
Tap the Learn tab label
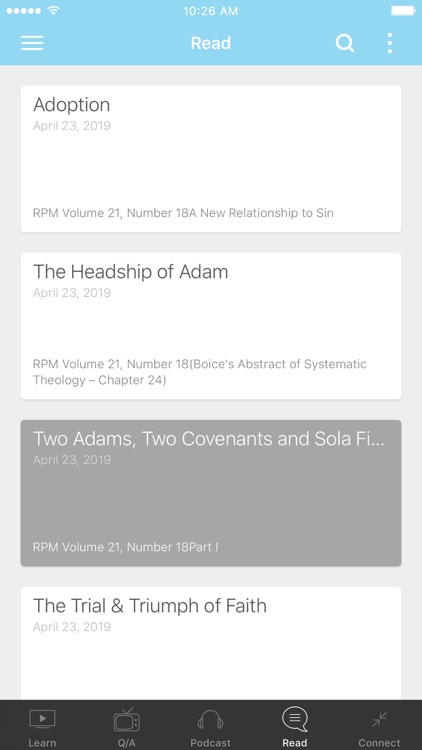click(x=42, y=743)
